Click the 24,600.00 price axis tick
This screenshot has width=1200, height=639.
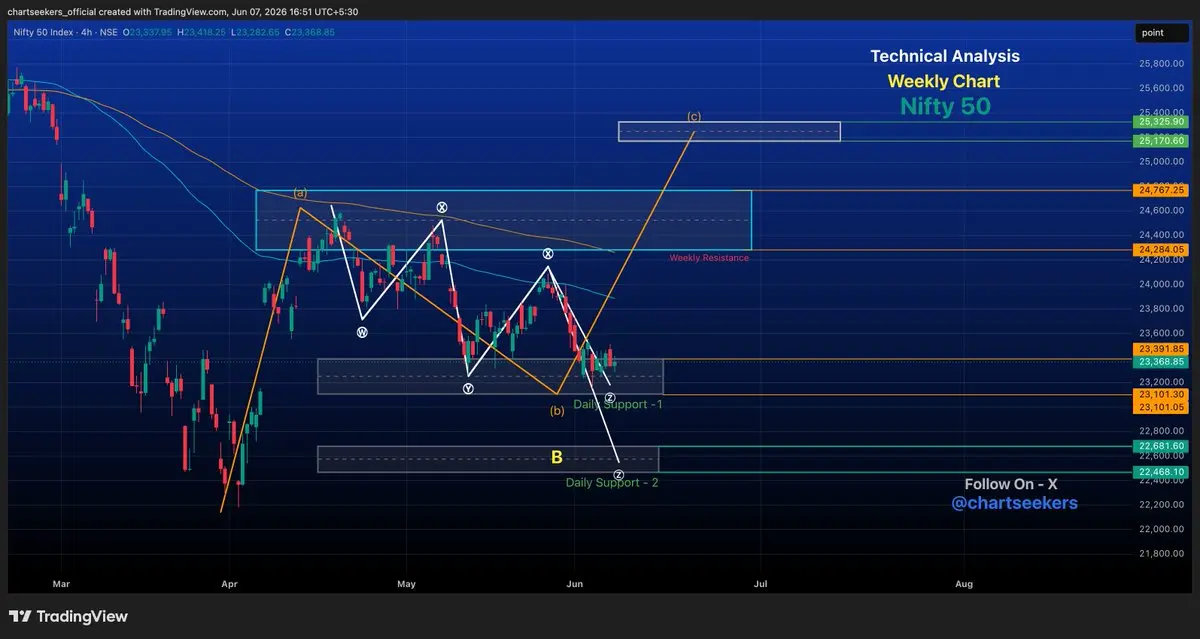tap(1162, 210)
